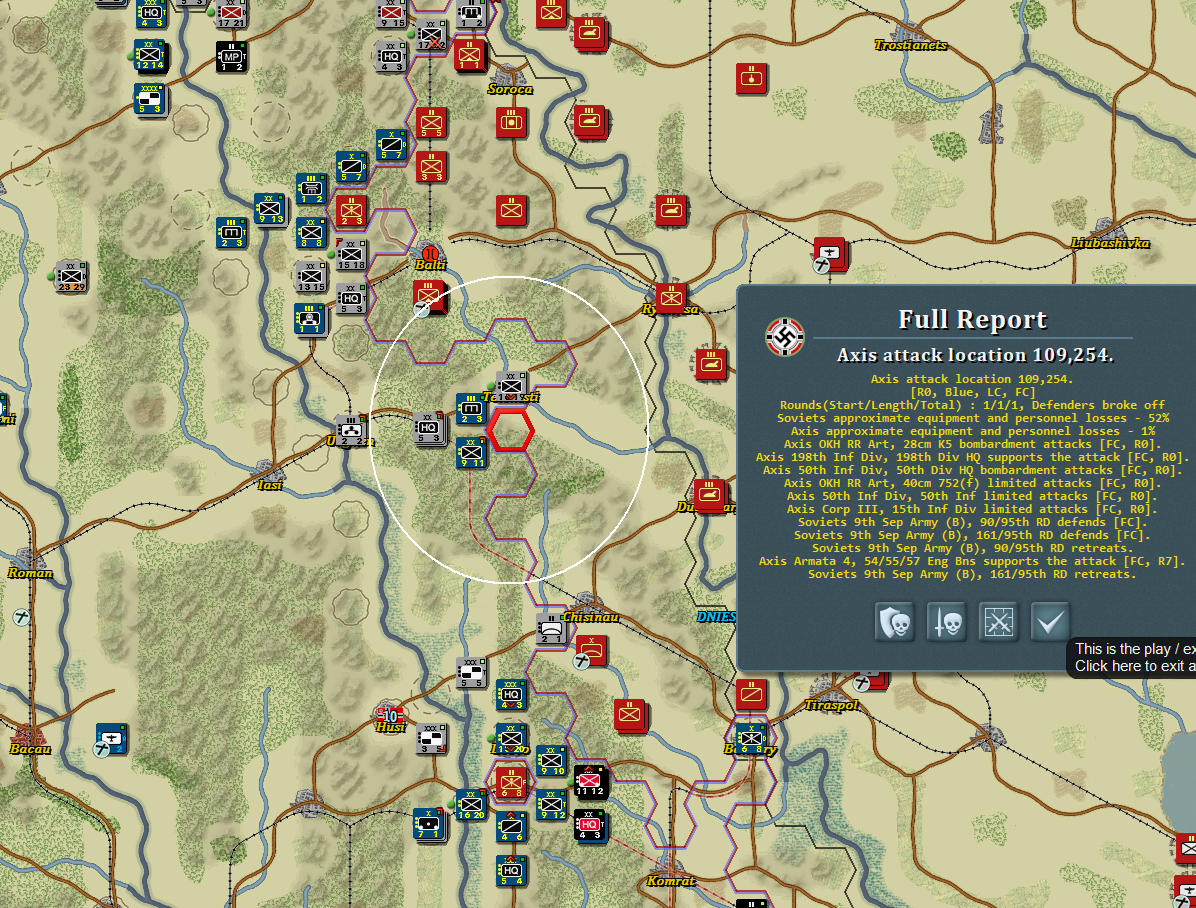Click the Roman city label
Image resolution: width=1196 pixels, height=908 pixels.
pyautogui.click(x=31, y=572)
